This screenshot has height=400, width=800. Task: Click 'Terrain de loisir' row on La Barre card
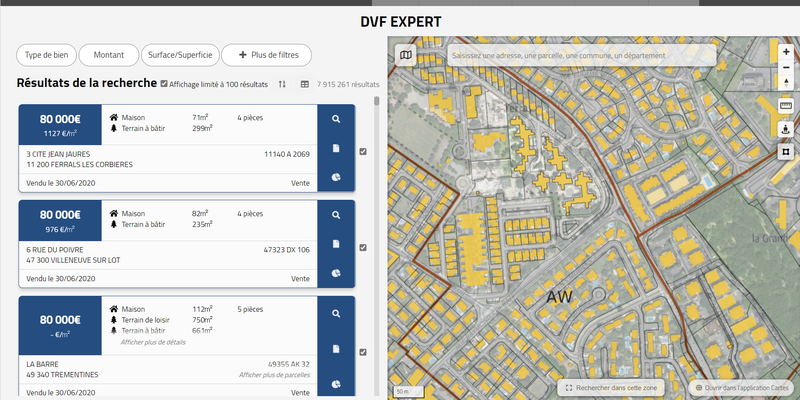(161, 320)
